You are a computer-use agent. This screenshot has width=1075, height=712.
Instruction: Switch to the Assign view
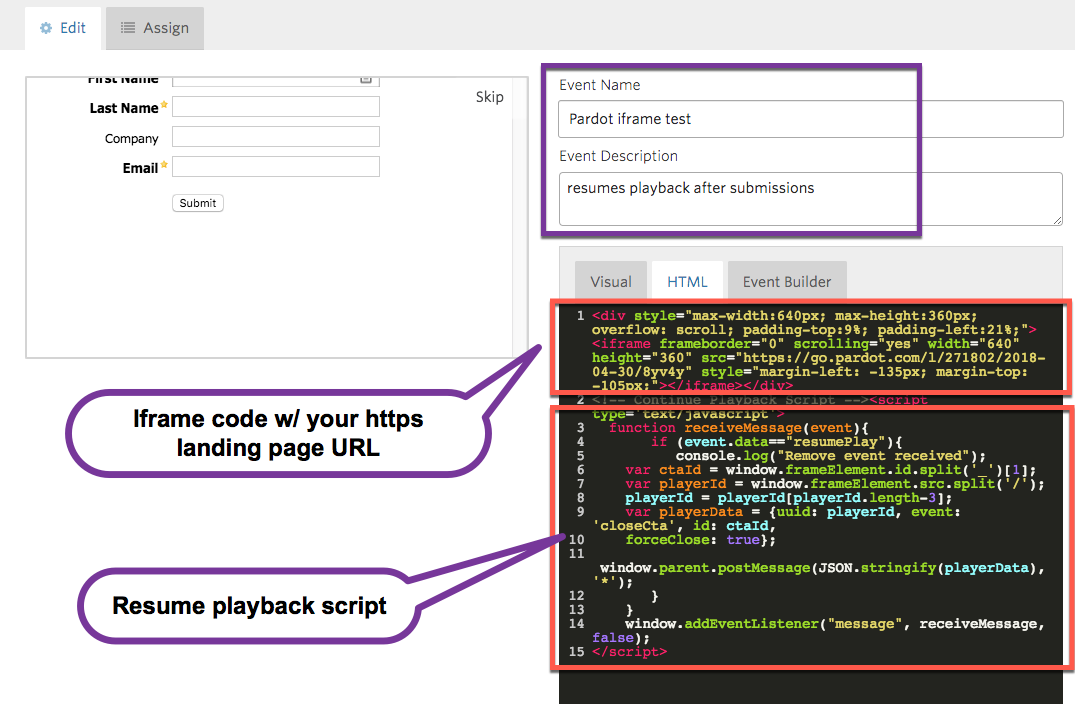coord(154,28)
